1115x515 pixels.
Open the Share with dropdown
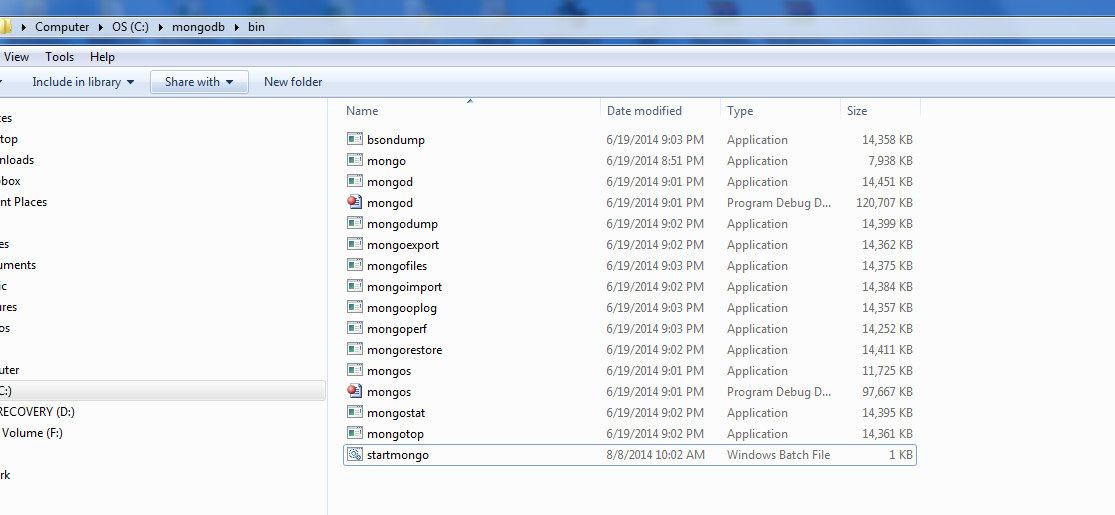pyautogui.click(x=199, y=82)
